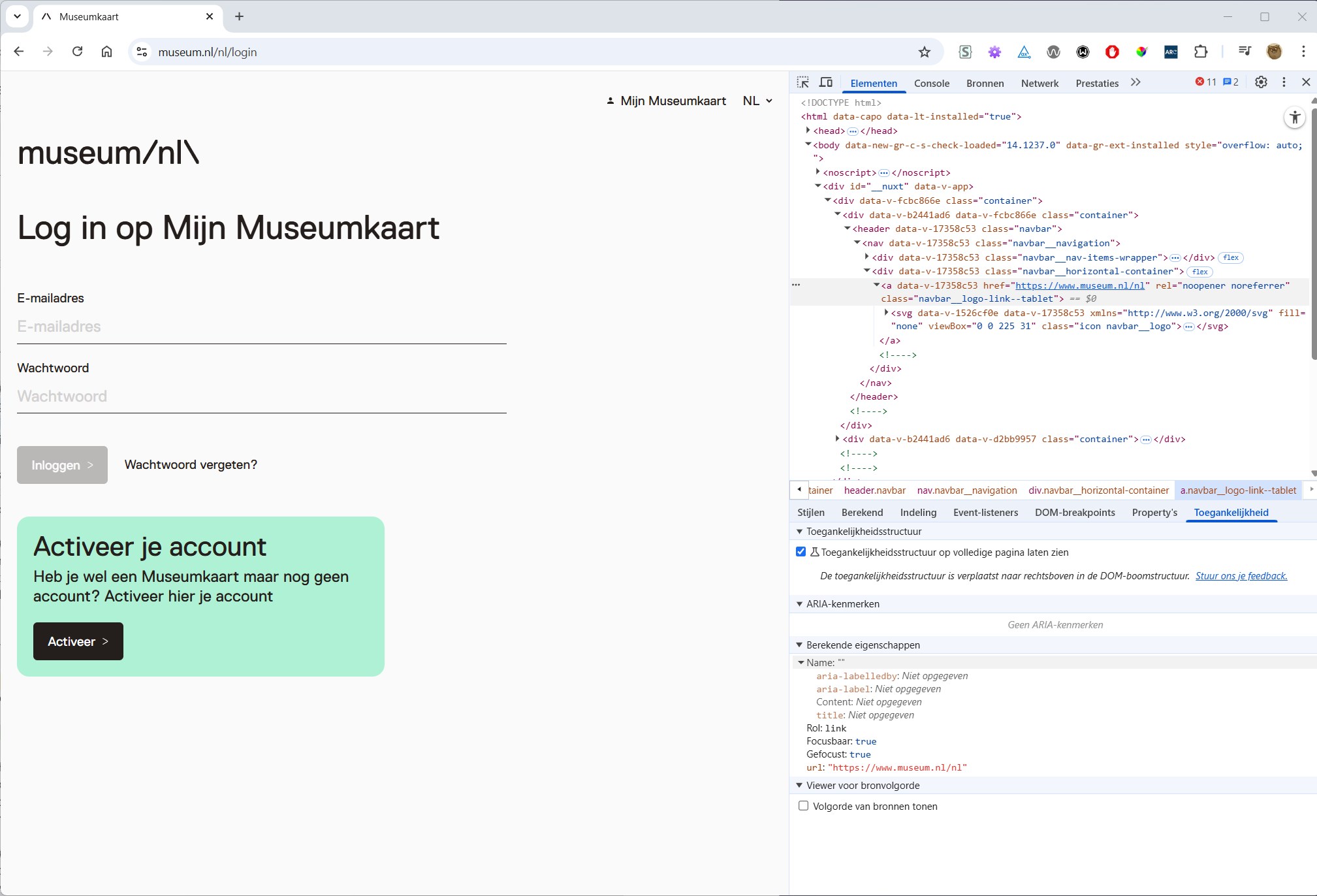
Task: Click the Inloggen button
Action: click(62, 465)
